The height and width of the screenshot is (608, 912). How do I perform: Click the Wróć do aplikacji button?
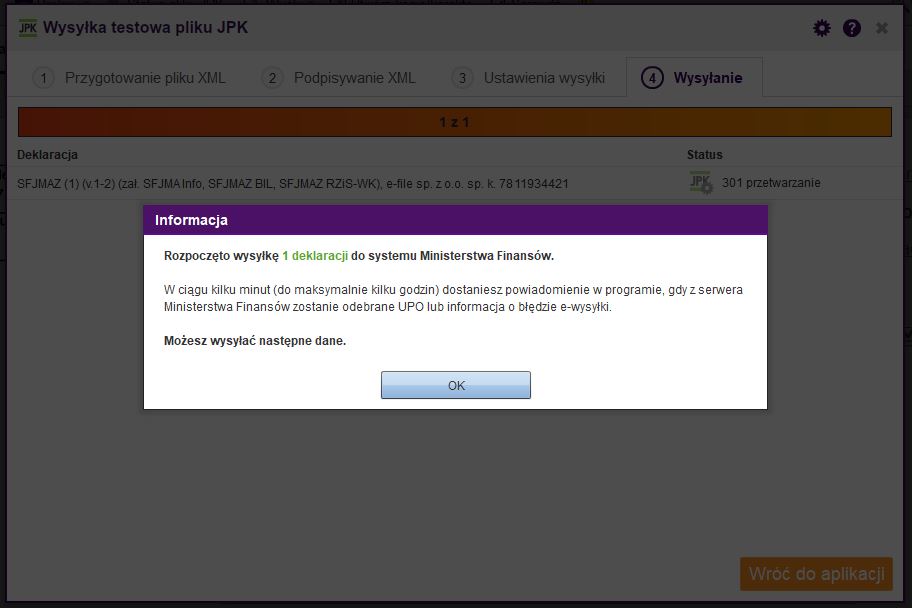click(816, 574)
